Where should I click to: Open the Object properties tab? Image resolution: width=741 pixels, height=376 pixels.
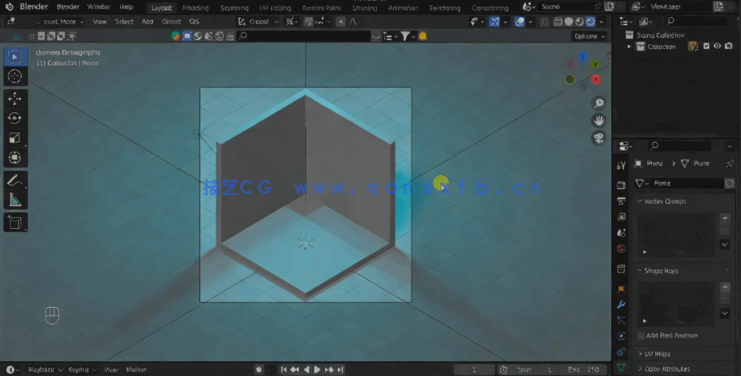pos(621,288)
